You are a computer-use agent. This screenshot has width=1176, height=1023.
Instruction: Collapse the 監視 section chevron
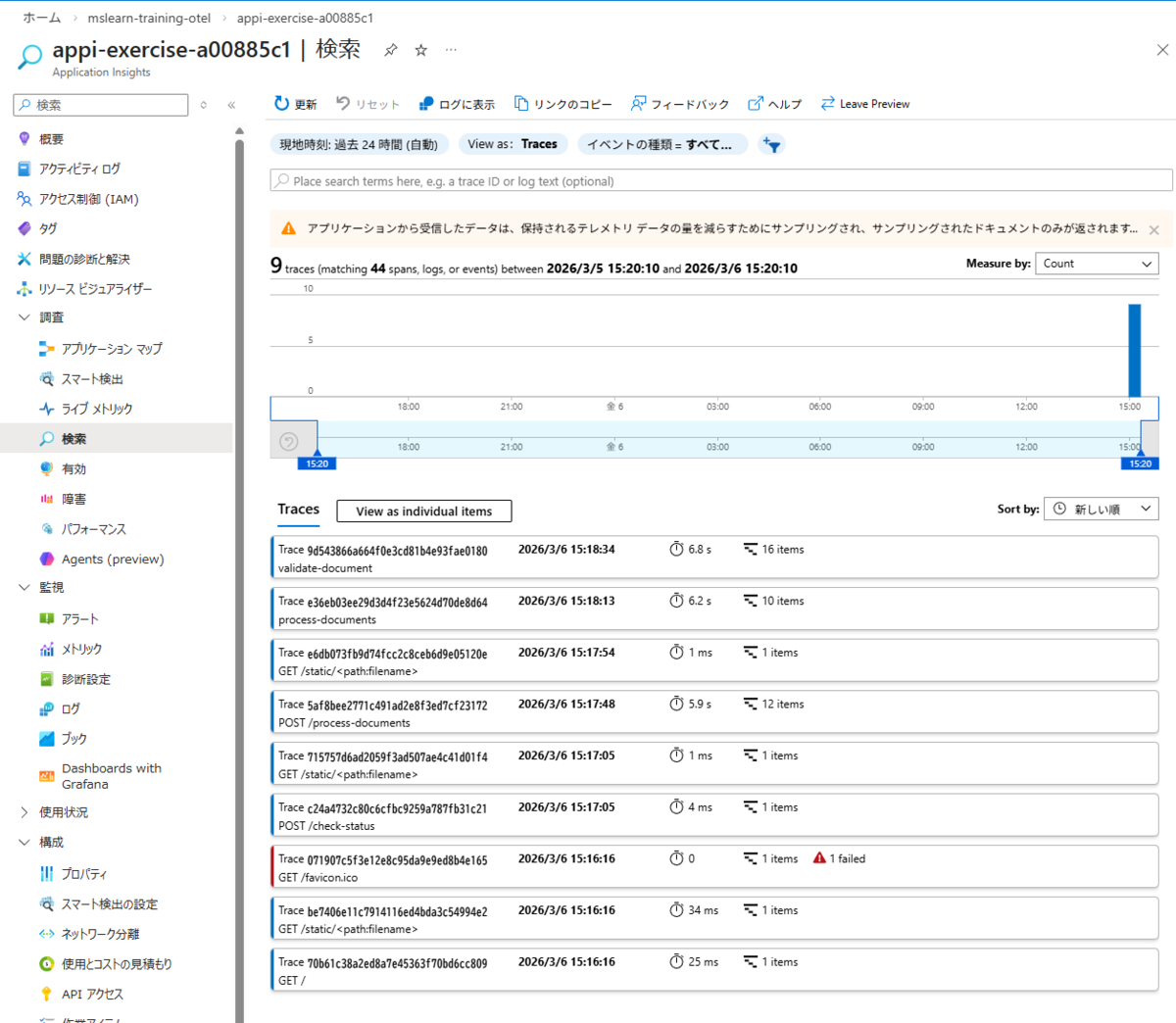point(24,587)
